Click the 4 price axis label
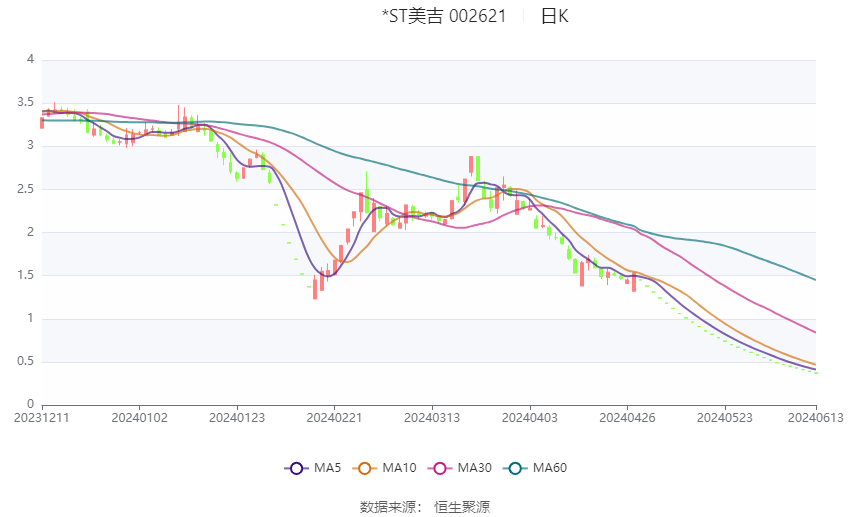The height and width of the screenshot is (517, 850). click(30, 59)
